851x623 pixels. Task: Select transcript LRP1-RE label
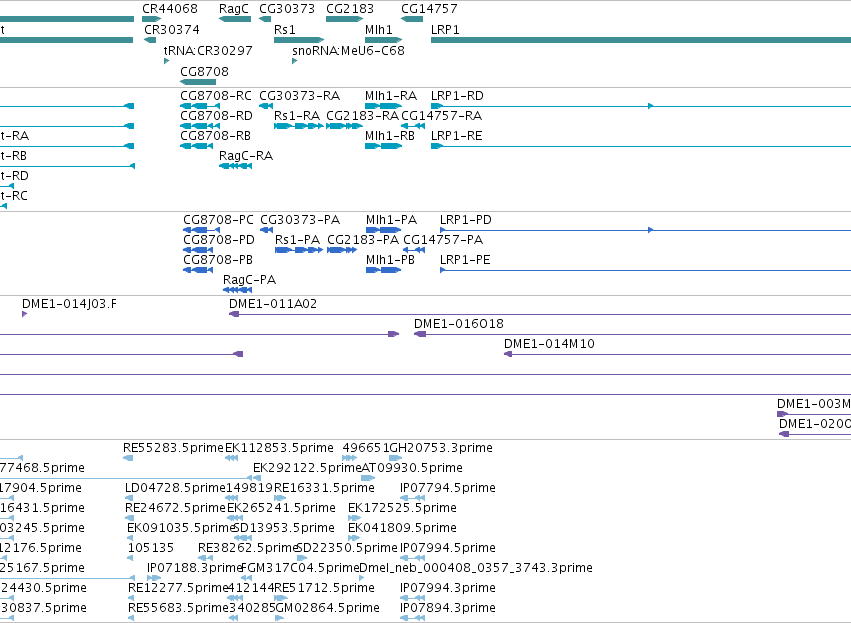point(456,136)
